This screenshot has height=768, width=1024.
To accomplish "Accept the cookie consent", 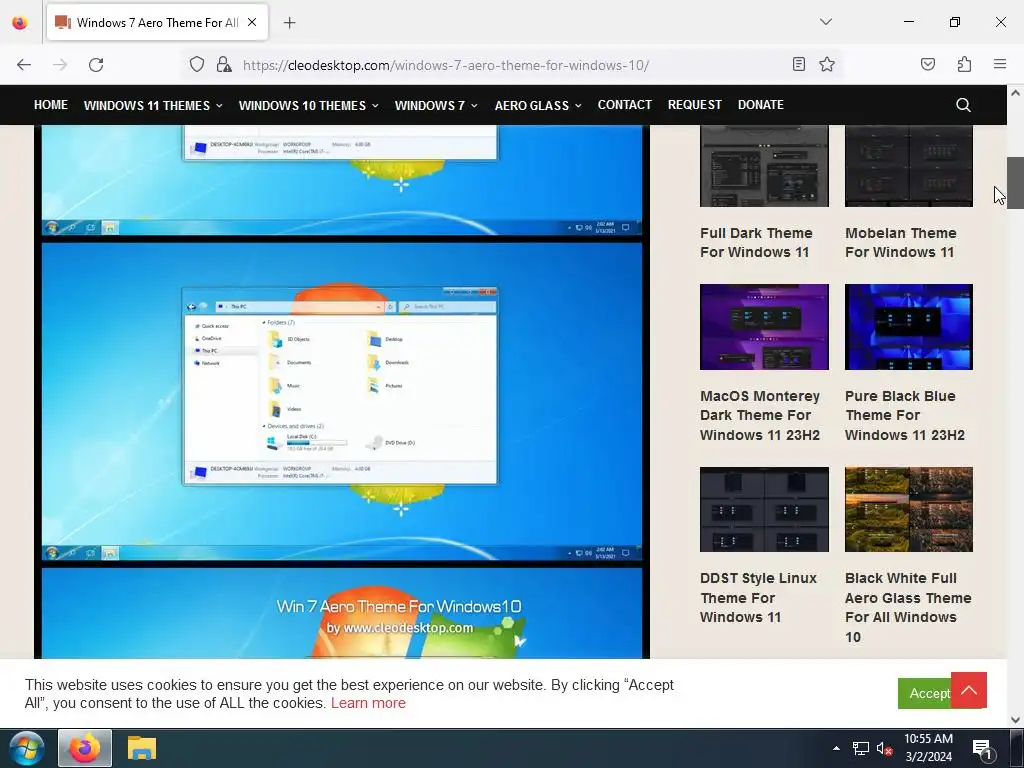I will pos(924,693).
